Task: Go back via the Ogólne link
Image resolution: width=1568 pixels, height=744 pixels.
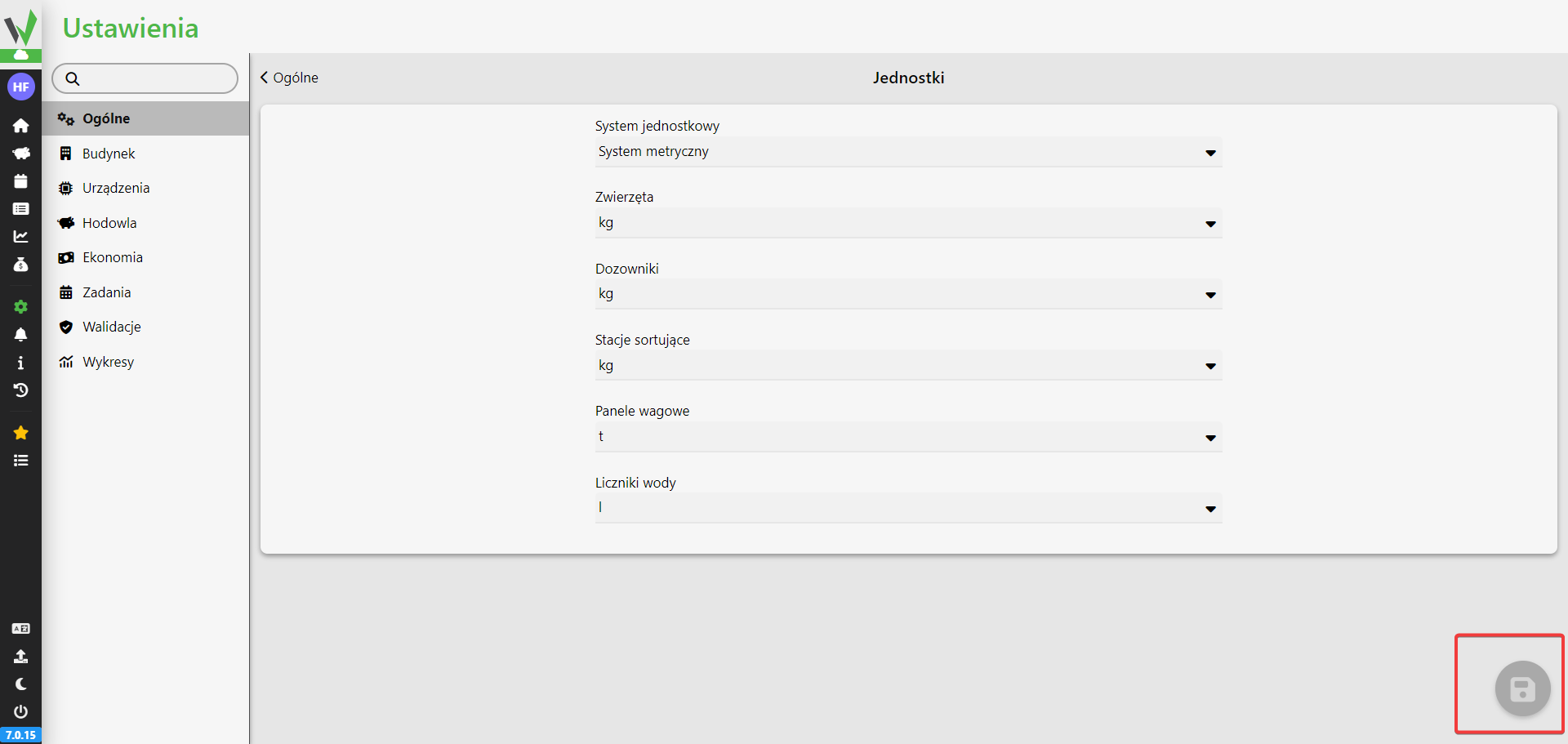Action: (x=289, y=78)
